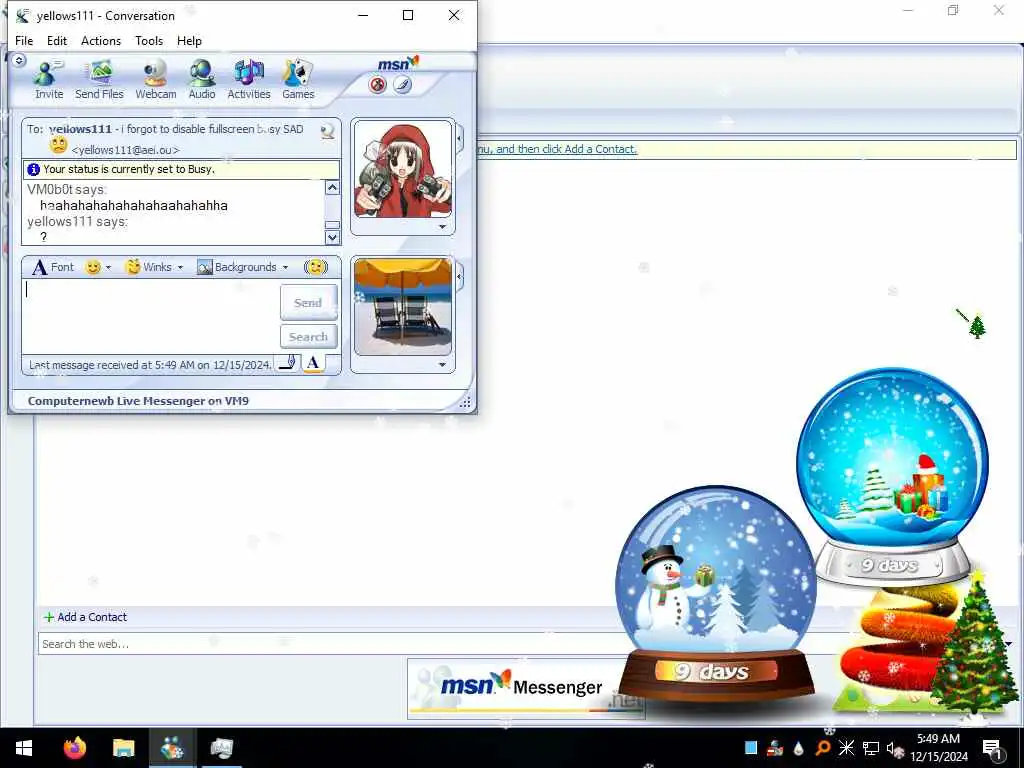Screen dimensions: 1024x768
Task: Click the conversation window taskbar button
Action: coord(221,748)
